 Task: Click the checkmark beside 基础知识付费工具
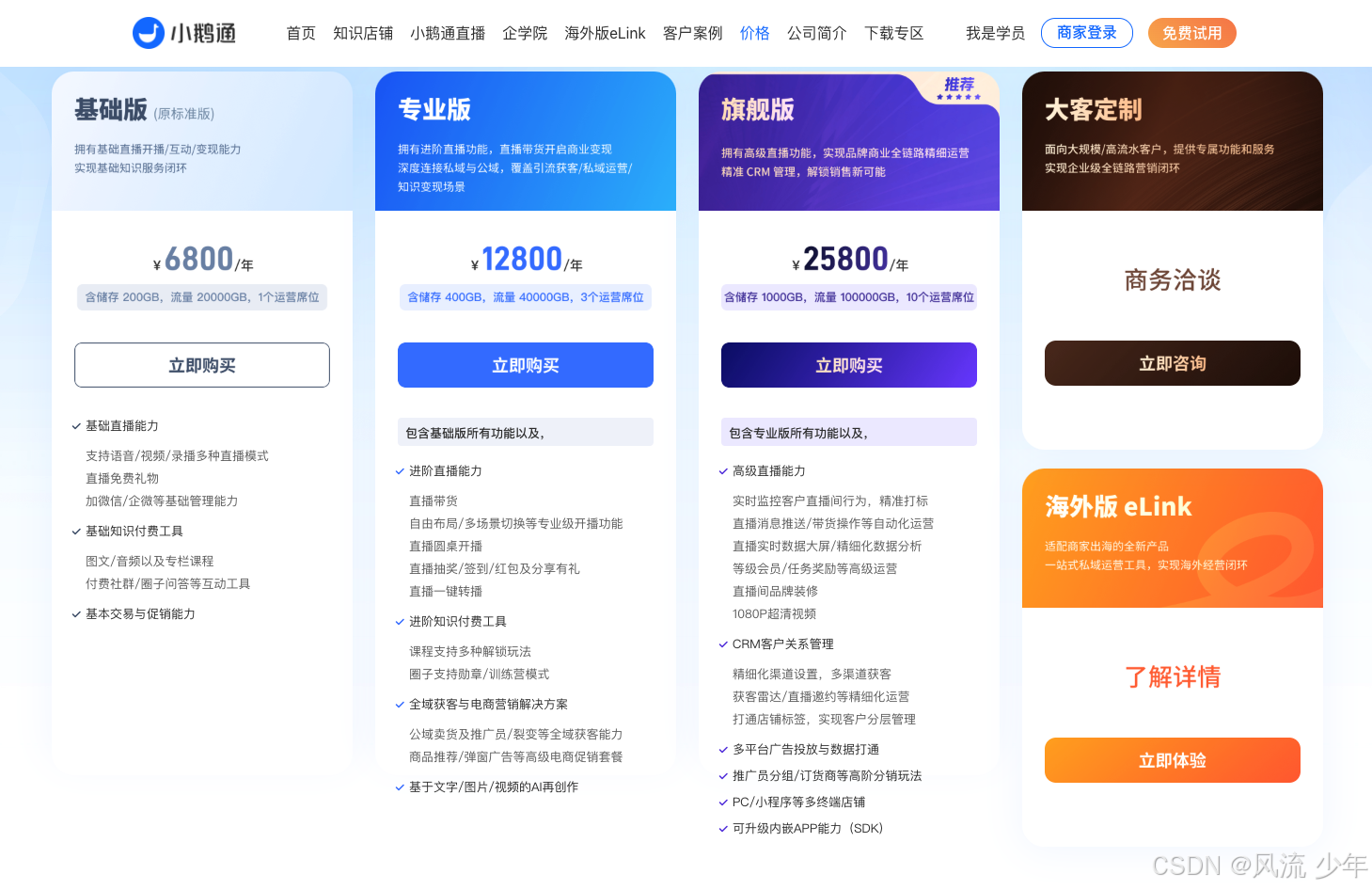tap(76, 532)
